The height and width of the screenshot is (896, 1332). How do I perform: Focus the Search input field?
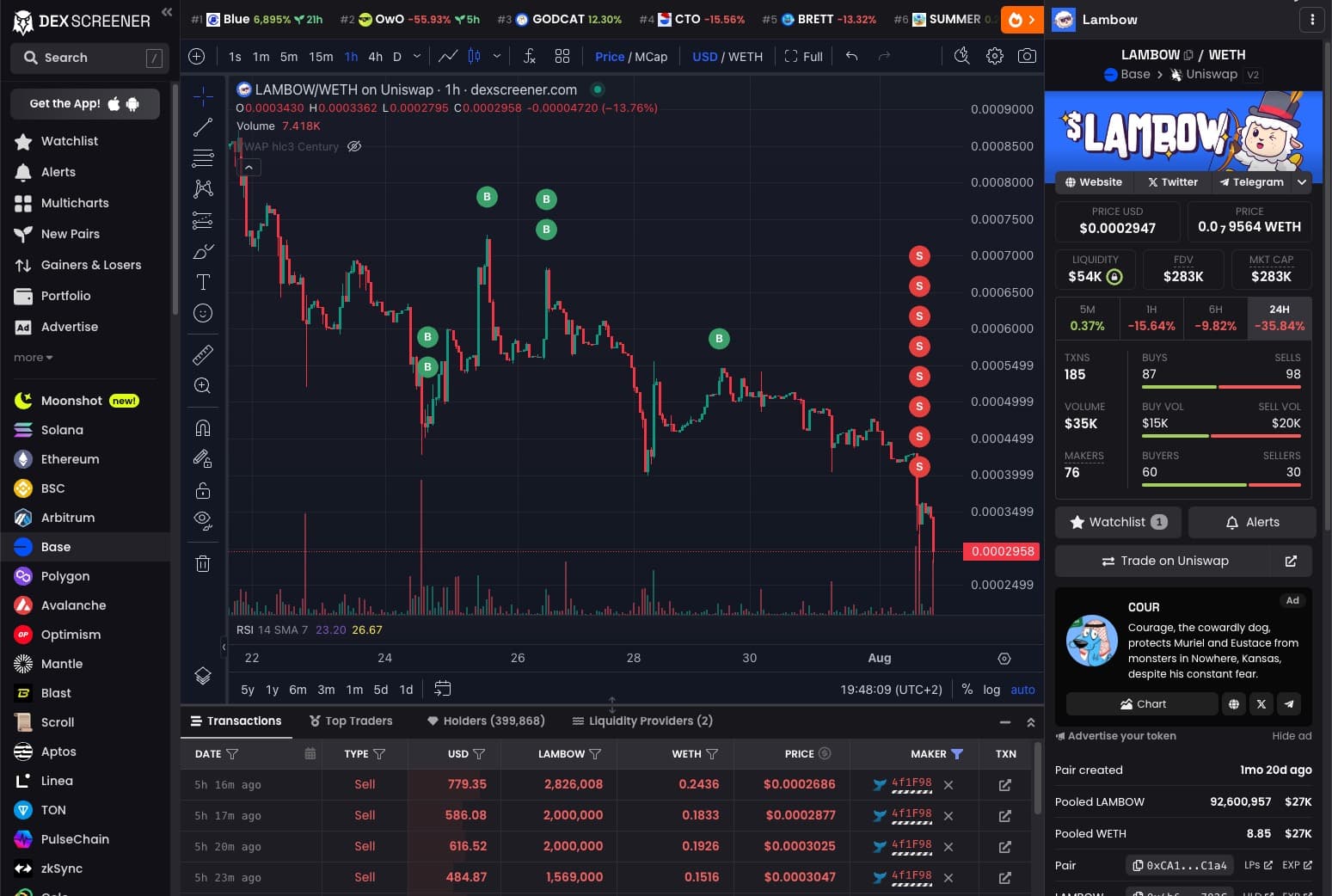(x=89, y=58)
